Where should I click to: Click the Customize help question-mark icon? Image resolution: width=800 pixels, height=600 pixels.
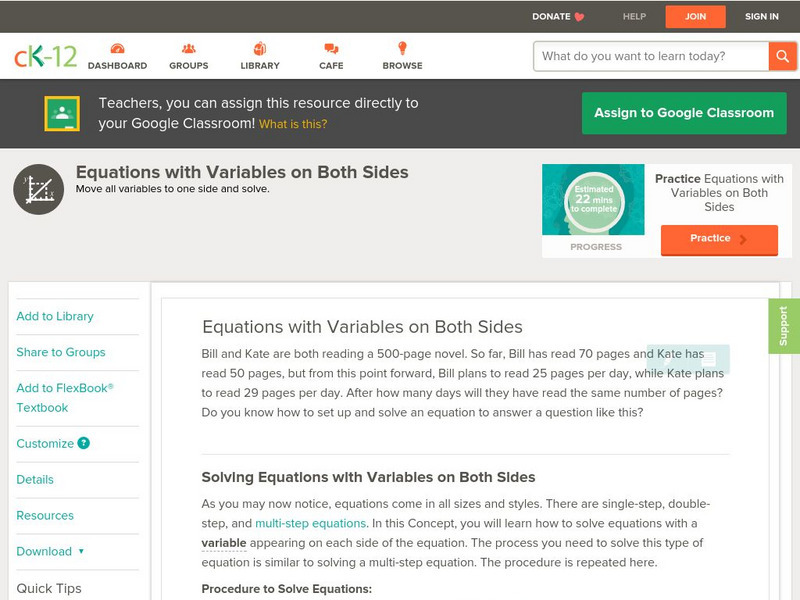tap(84, 443)
